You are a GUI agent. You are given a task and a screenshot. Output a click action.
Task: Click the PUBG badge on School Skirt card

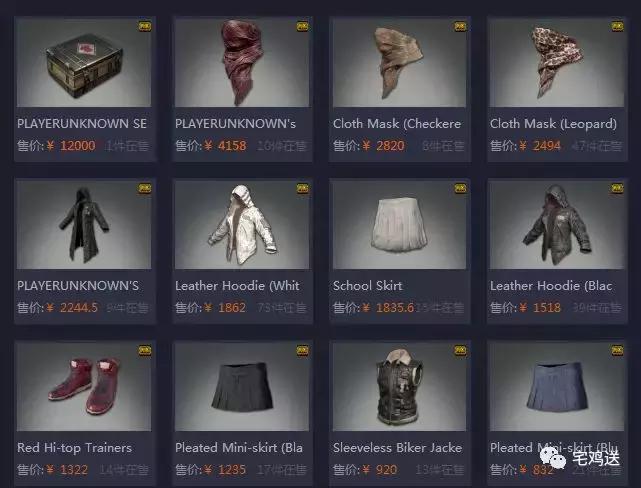tap(460, 188)
